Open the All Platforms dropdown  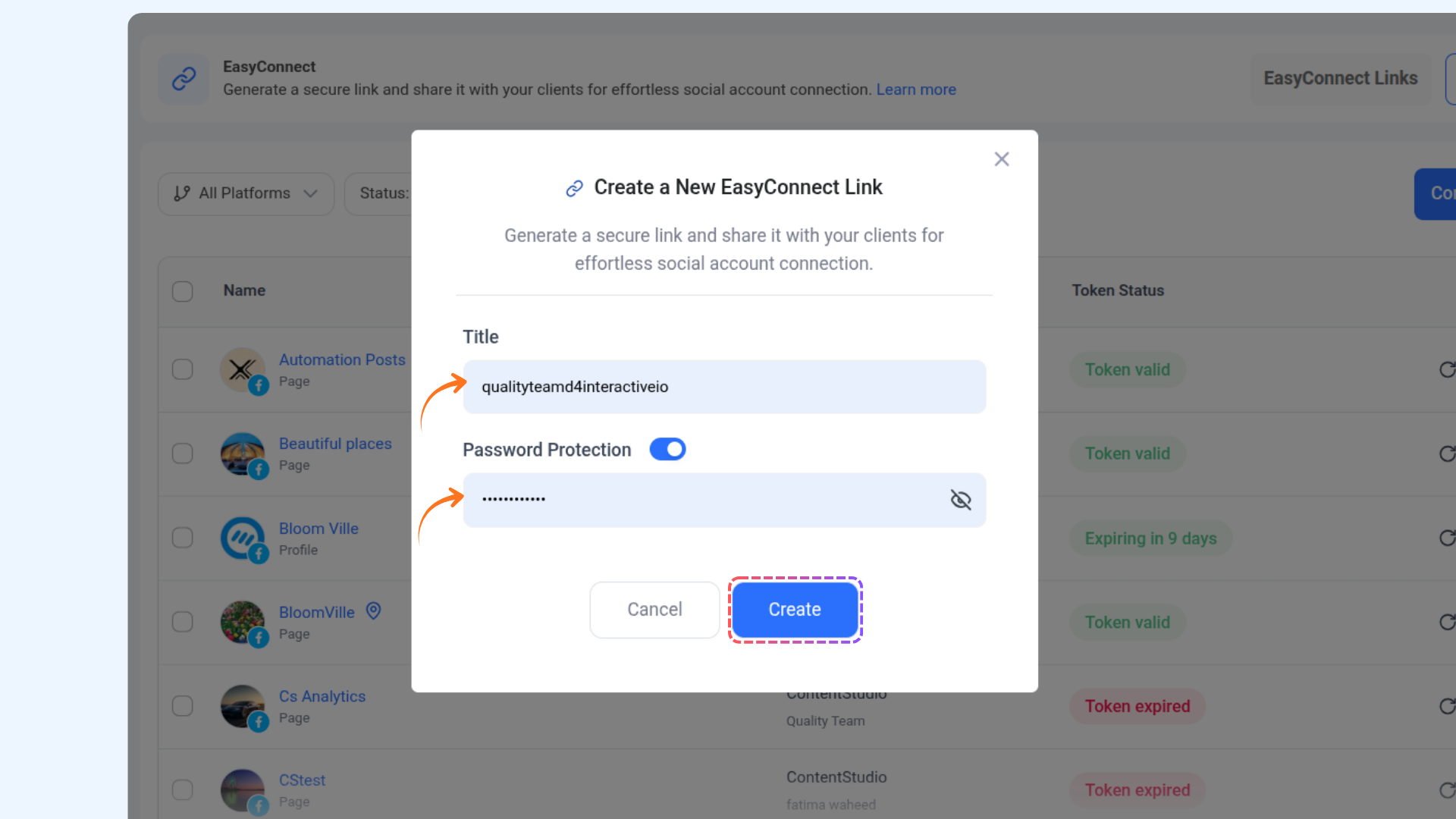point(246,193)
